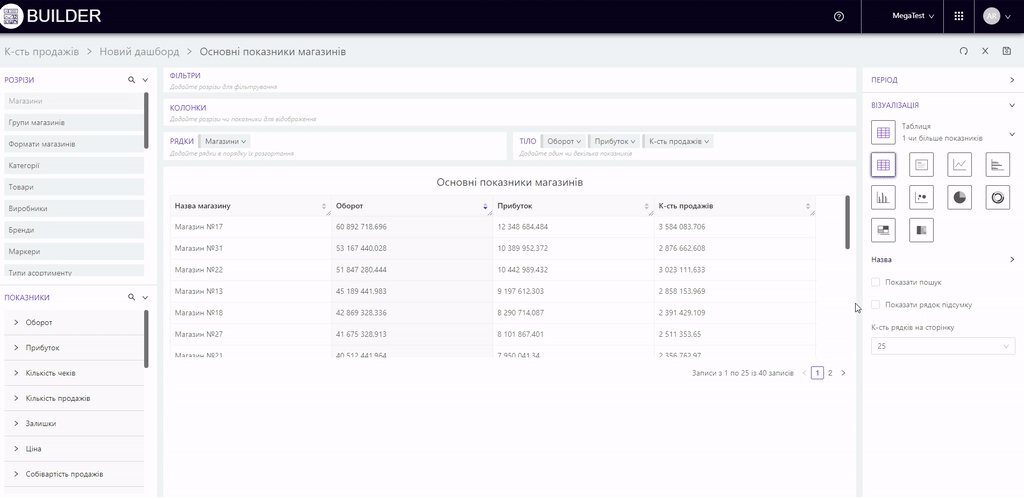The image size is (1024, 499).
Task: Select the donut chart visualization
Action: pyautogui.click(x=998, y=197)
